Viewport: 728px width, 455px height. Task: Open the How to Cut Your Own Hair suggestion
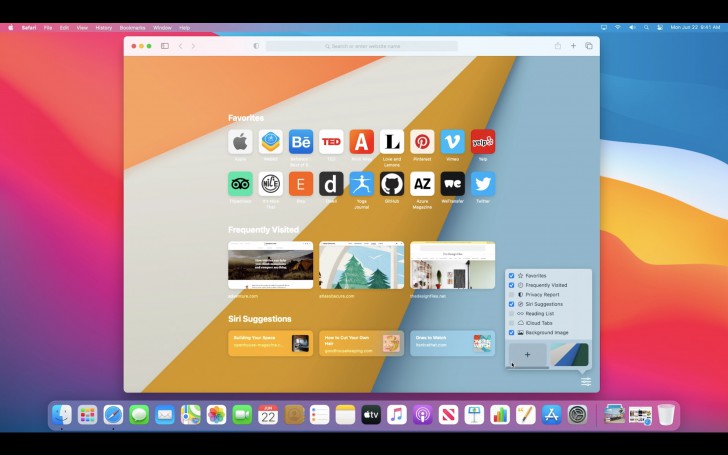click(x=361, y=343)
